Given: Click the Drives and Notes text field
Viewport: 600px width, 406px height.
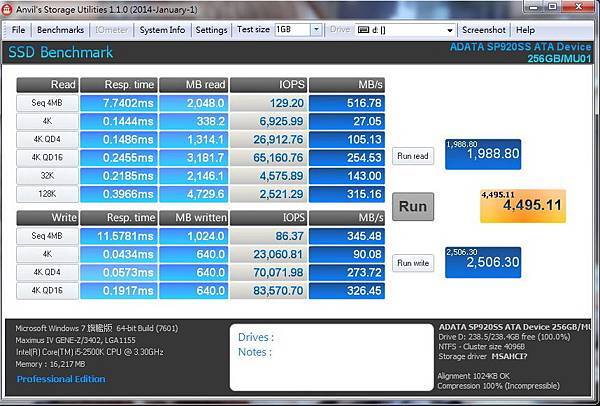Looking at the screenshot, I should (331, 357).
